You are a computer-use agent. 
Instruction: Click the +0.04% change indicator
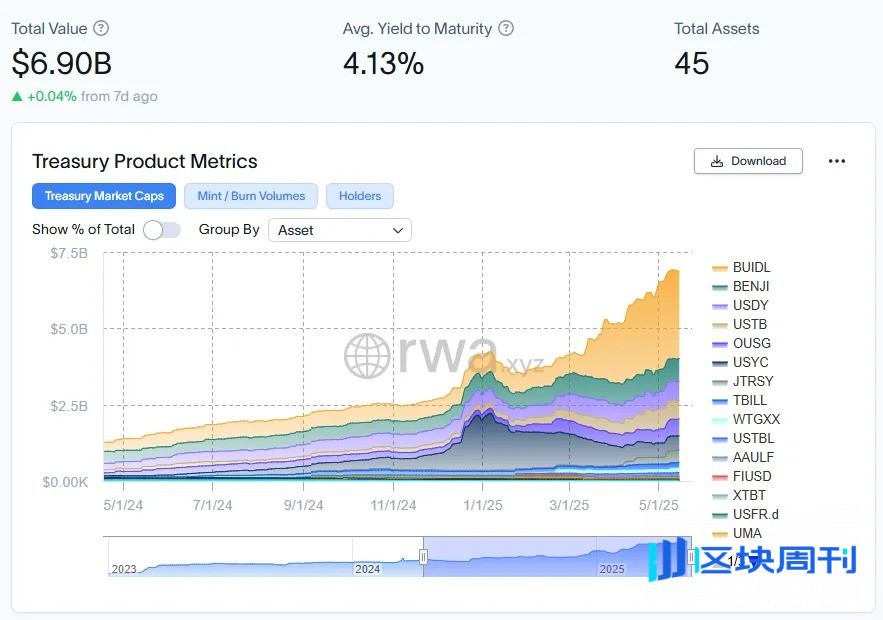click(x=44, y=96)
